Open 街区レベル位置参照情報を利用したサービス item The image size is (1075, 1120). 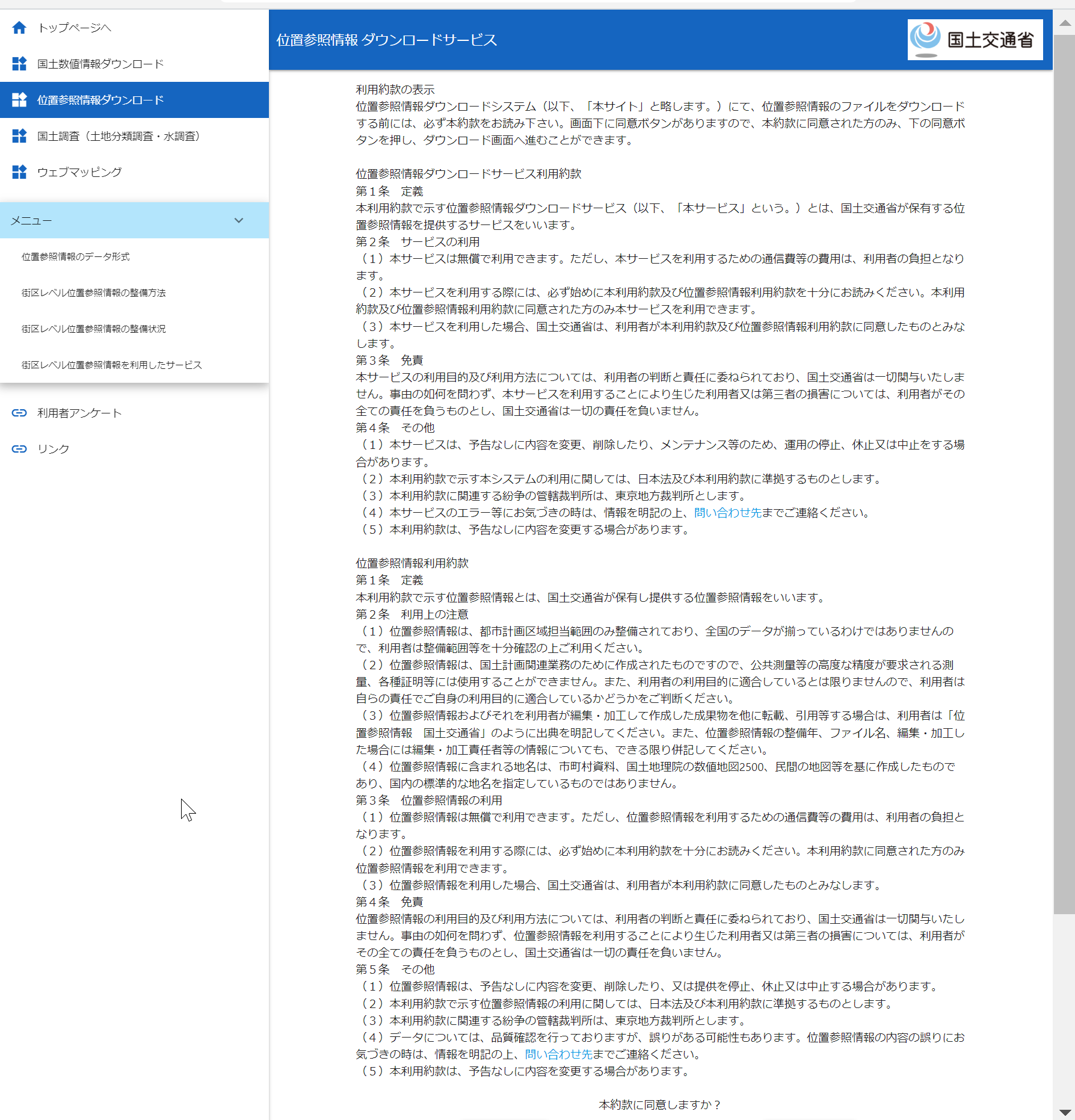click(112, 365)
